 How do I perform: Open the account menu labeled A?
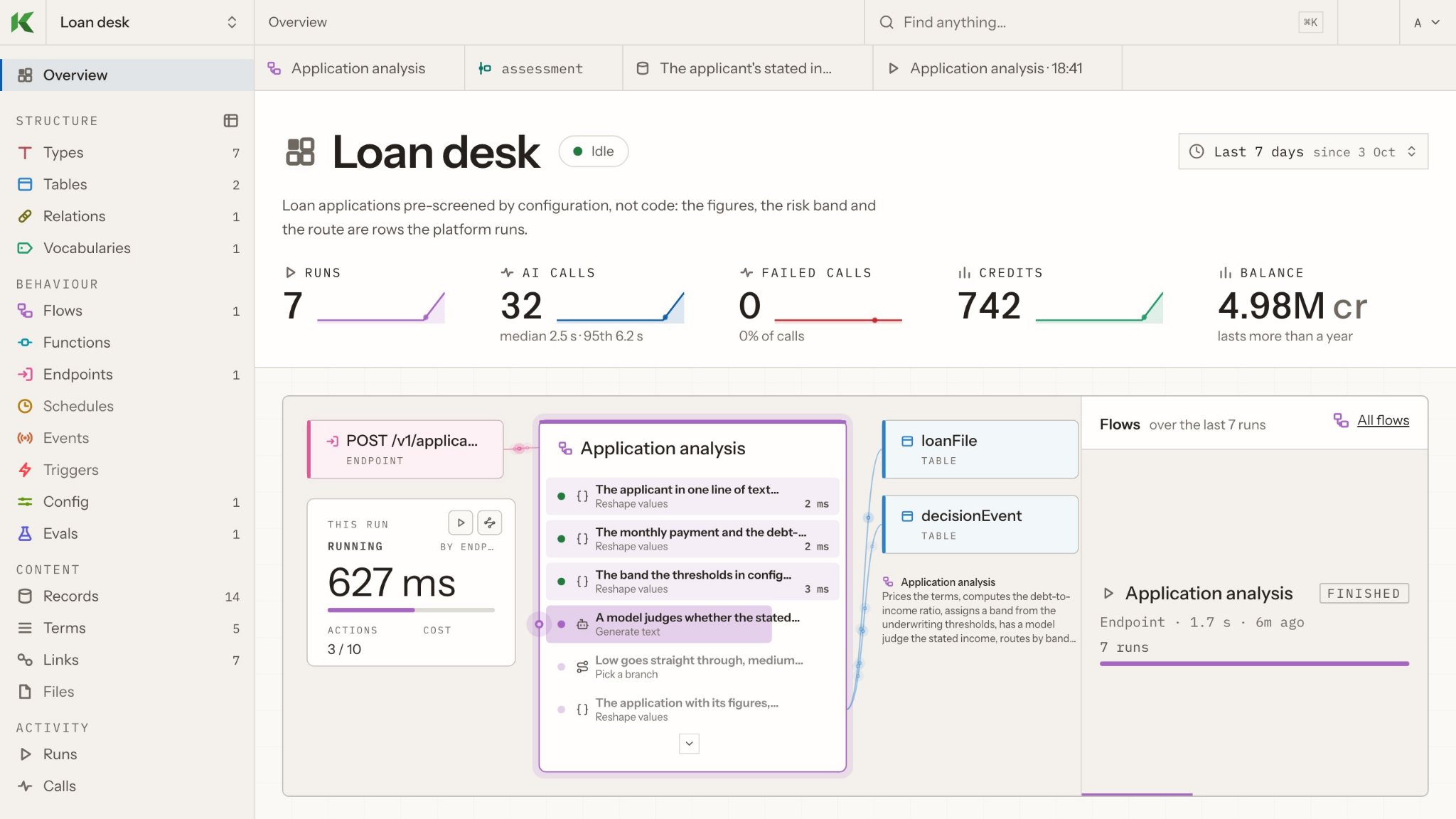click(x=1427, y=23)
